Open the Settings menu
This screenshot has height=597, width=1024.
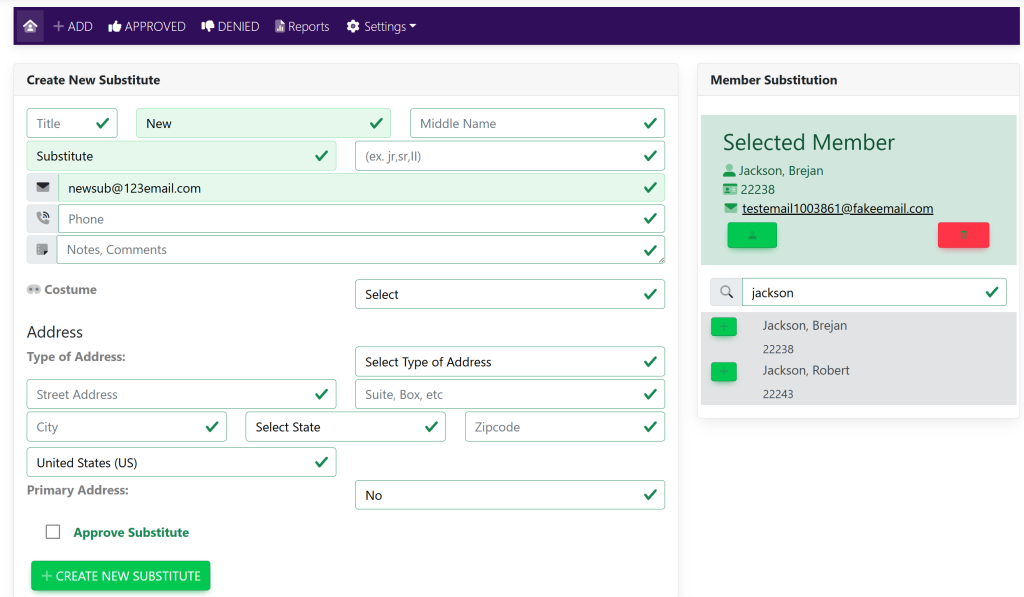381,26
